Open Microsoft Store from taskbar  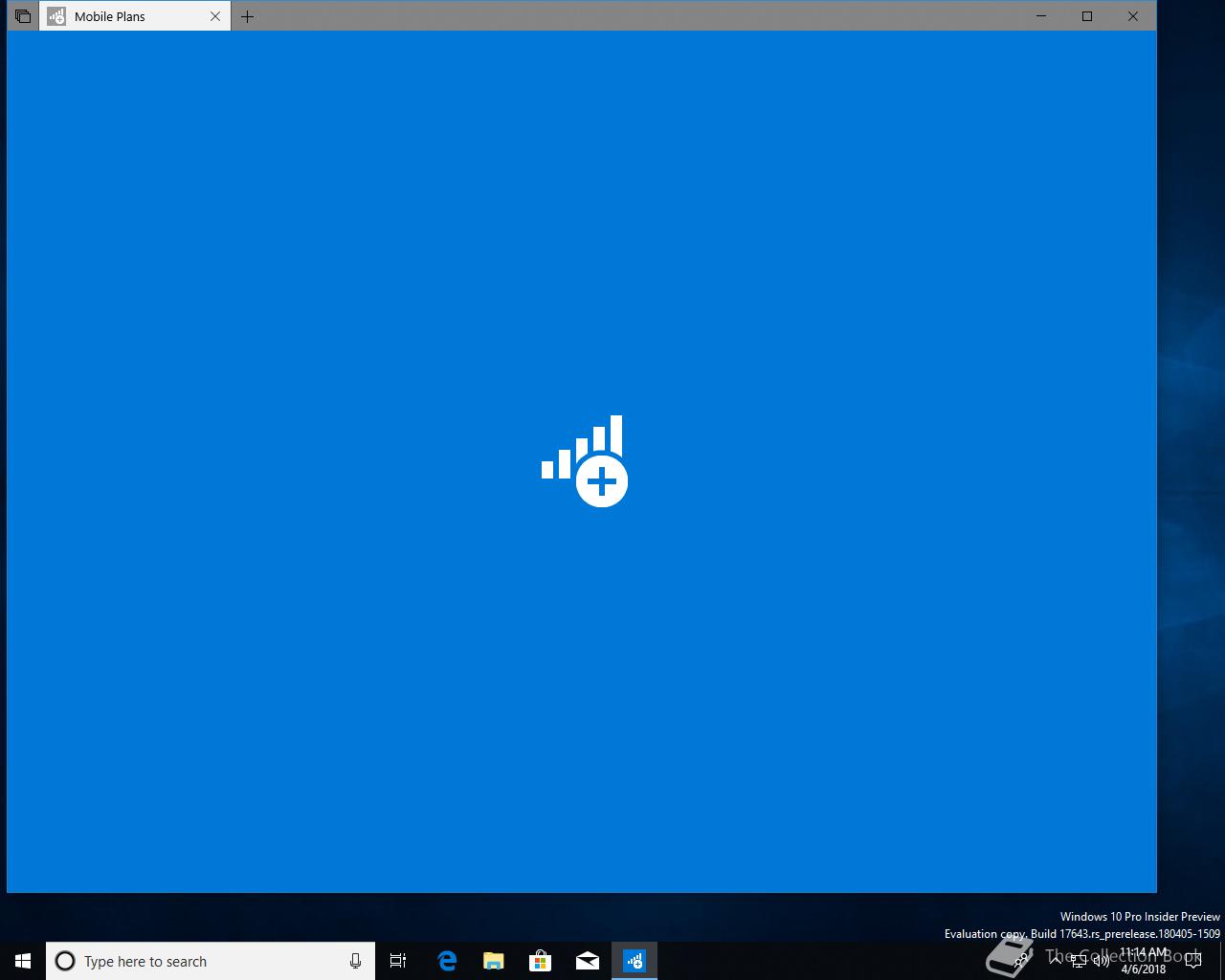[x=541, y=961]
